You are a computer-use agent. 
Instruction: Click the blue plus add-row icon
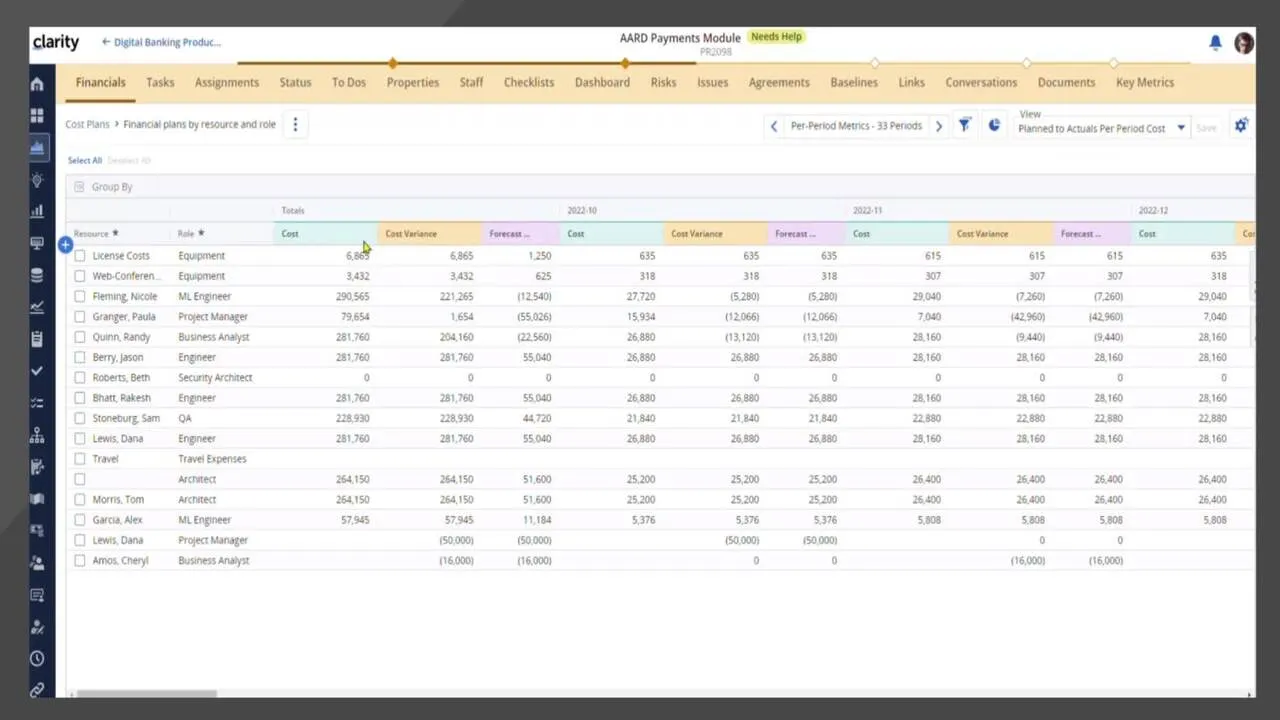tap(65, 245)
